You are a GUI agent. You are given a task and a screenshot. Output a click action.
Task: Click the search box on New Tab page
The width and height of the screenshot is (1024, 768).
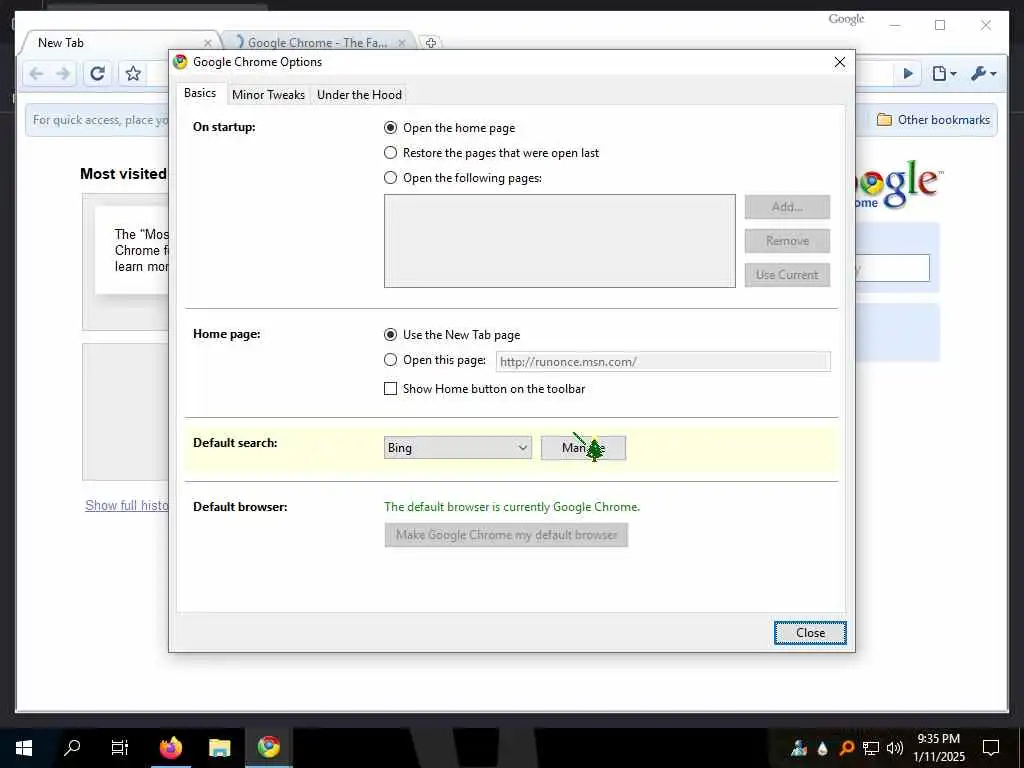point(893,268)
